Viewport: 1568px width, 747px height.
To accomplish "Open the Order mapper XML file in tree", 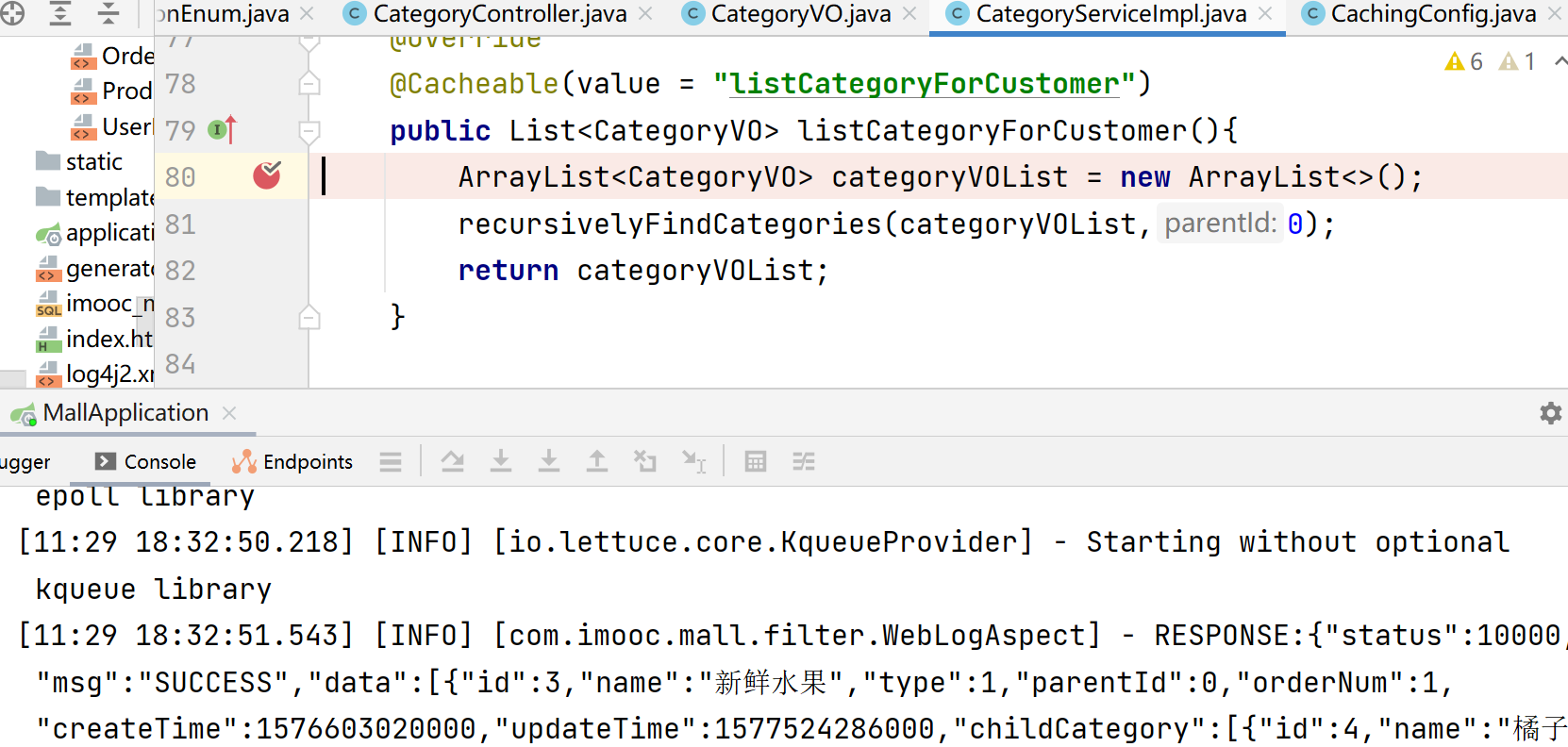I will coord(112,57).
